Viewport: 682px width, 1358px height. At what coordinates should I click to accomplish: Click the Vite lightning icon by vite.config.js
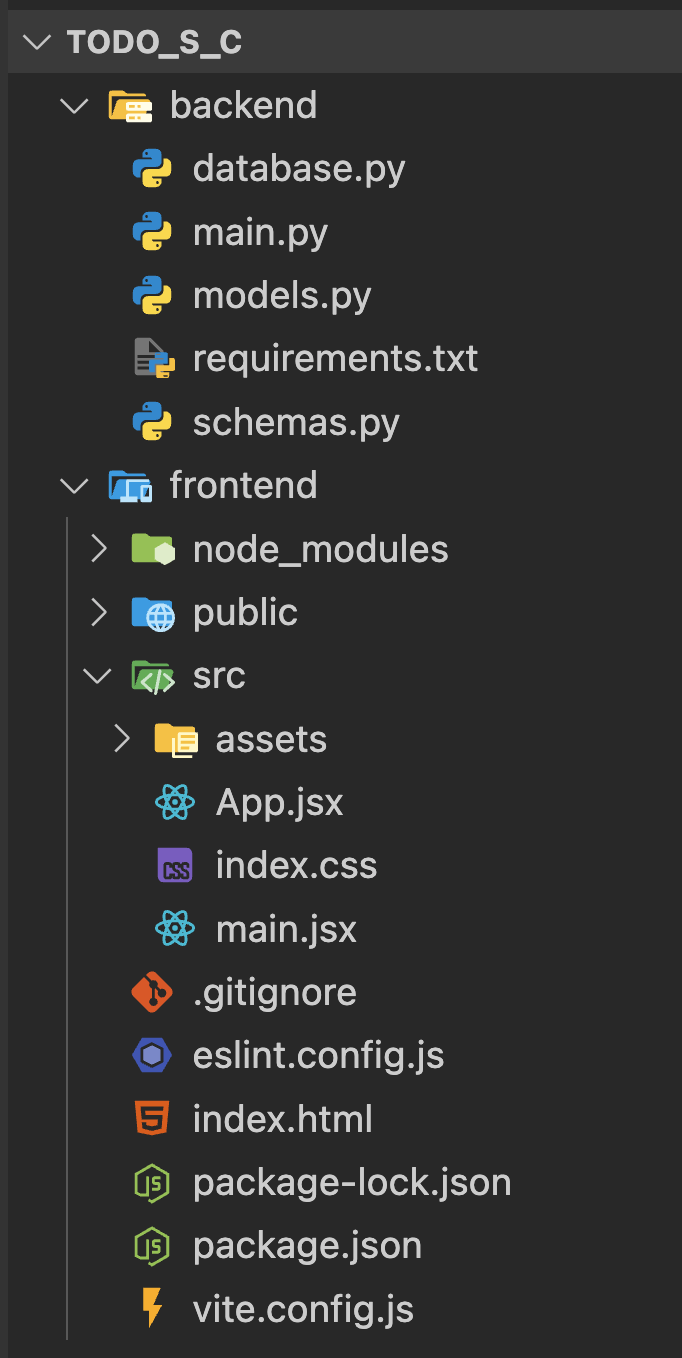(152, 1309)
